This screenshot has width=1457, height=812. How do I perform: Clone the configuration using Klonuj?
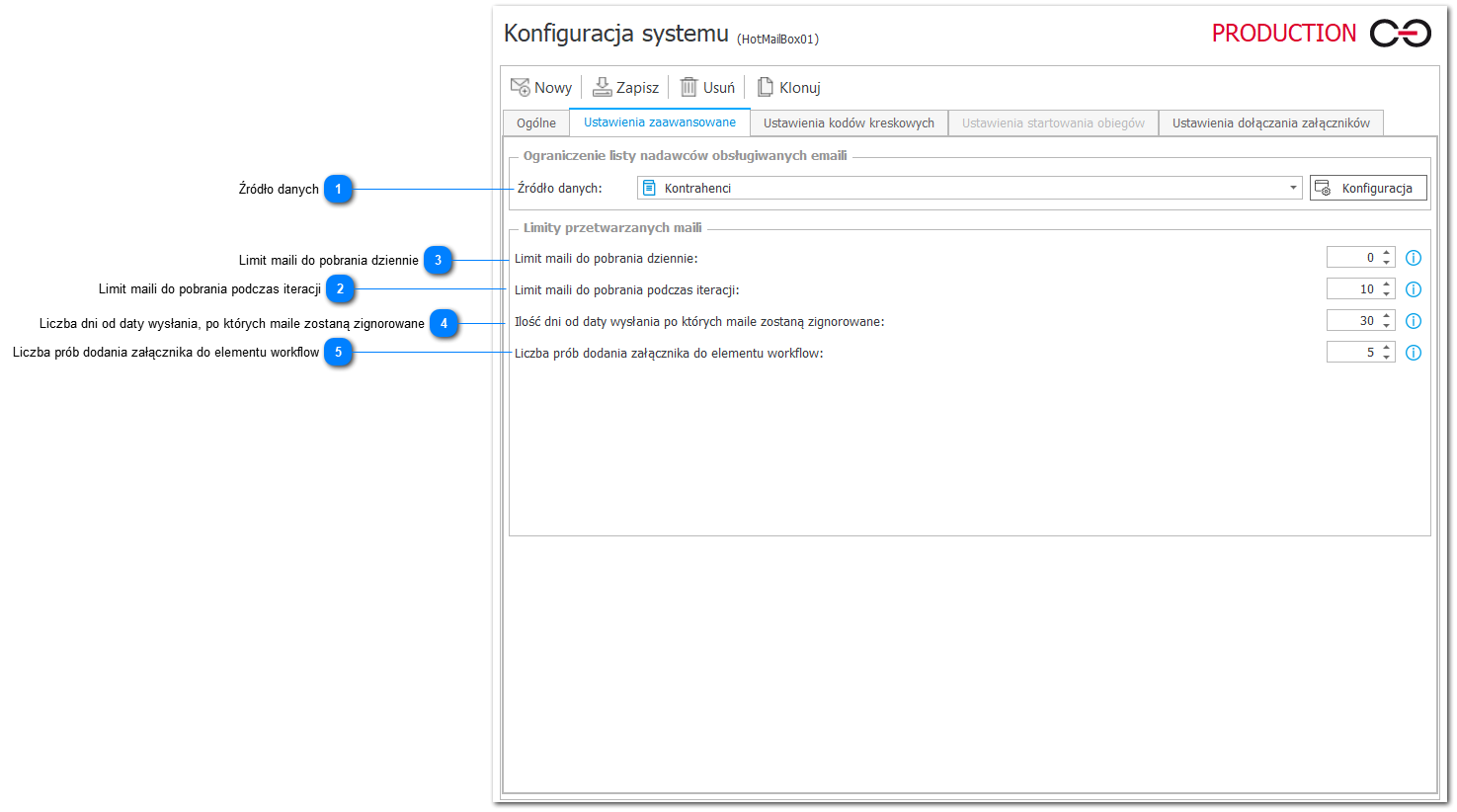788,88
